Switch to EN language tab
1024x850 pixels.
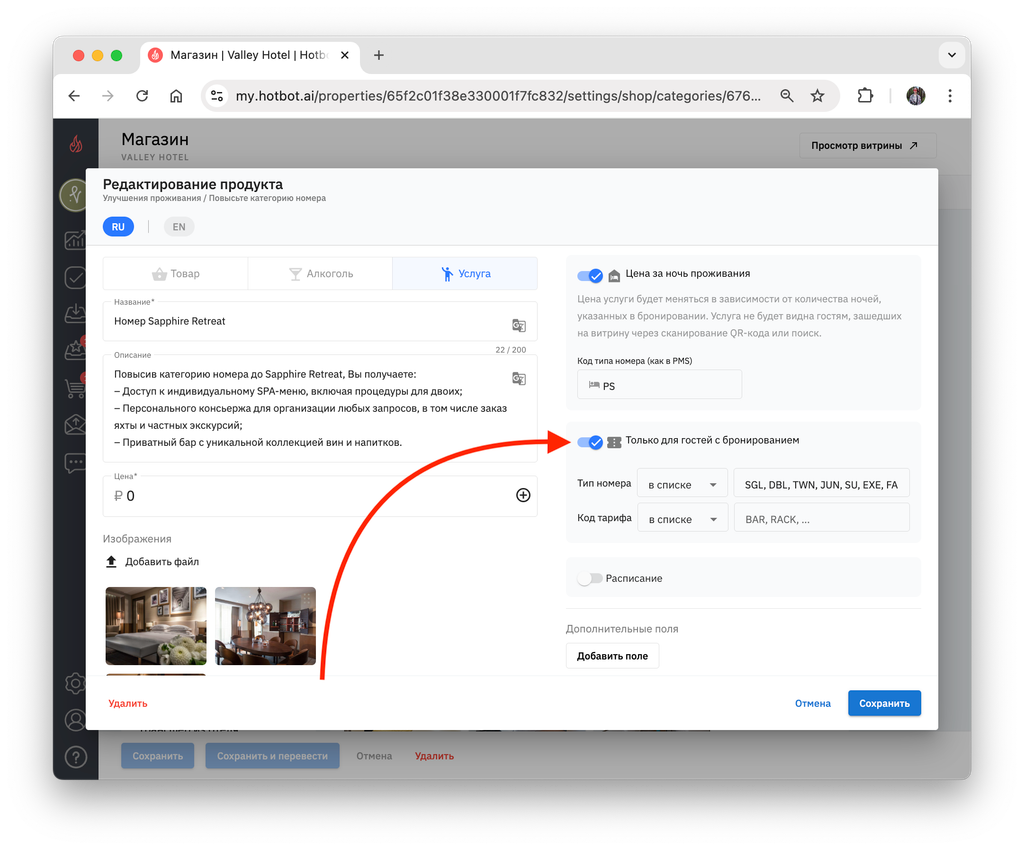179,227
